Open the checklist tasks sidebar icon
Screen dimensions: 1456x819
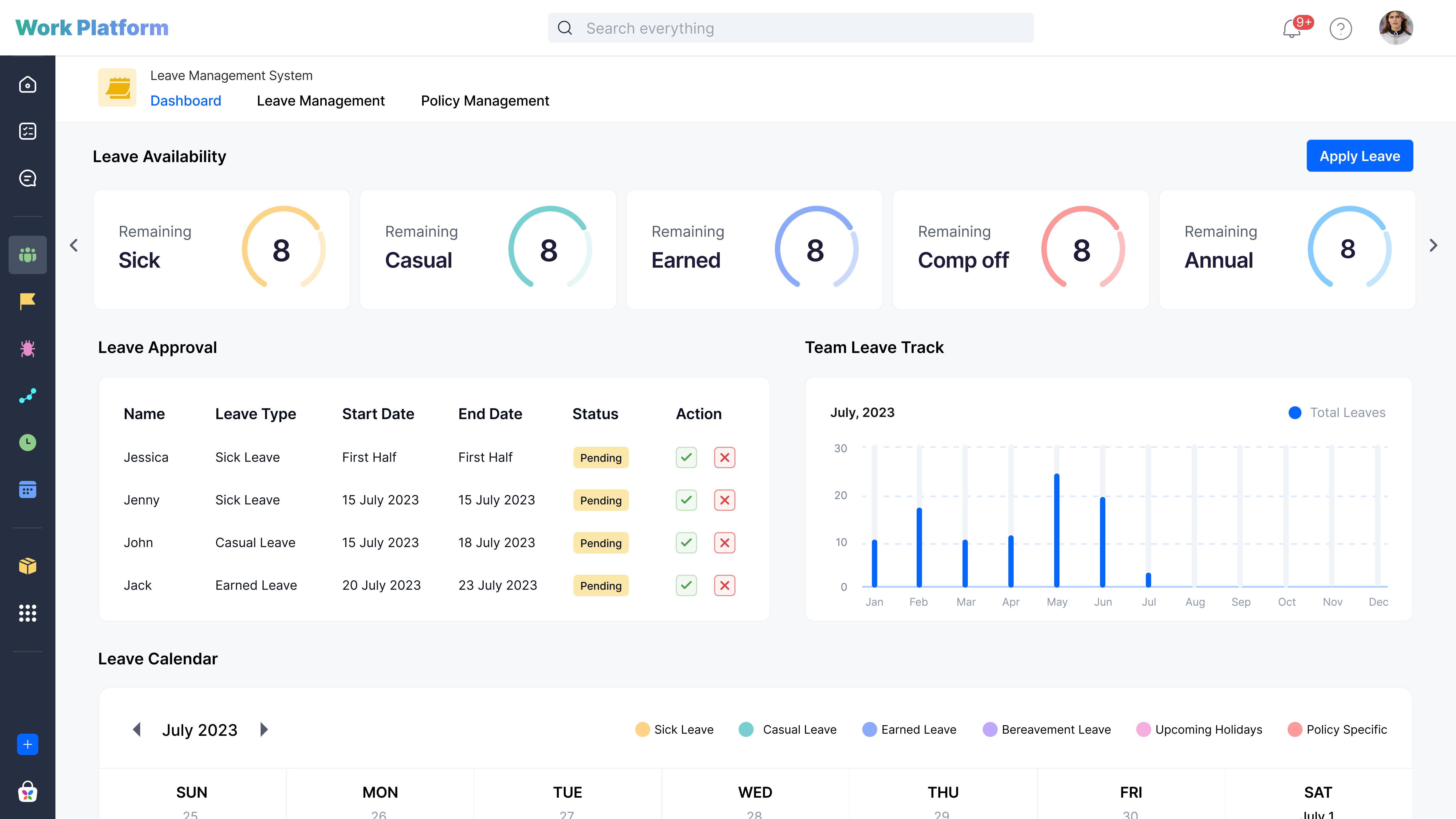[27, 131]
